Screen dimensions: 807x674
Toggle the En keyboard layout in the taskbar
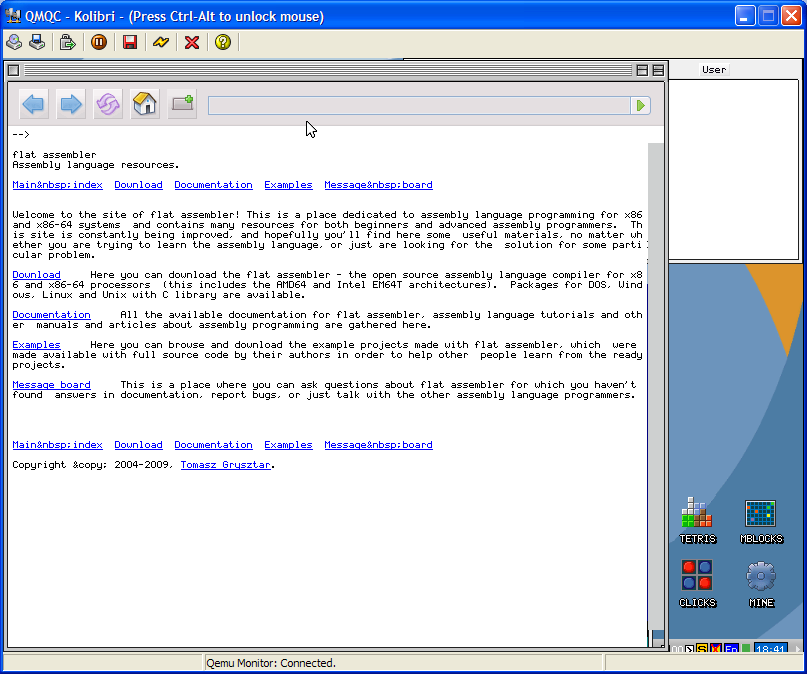[729, 648]
